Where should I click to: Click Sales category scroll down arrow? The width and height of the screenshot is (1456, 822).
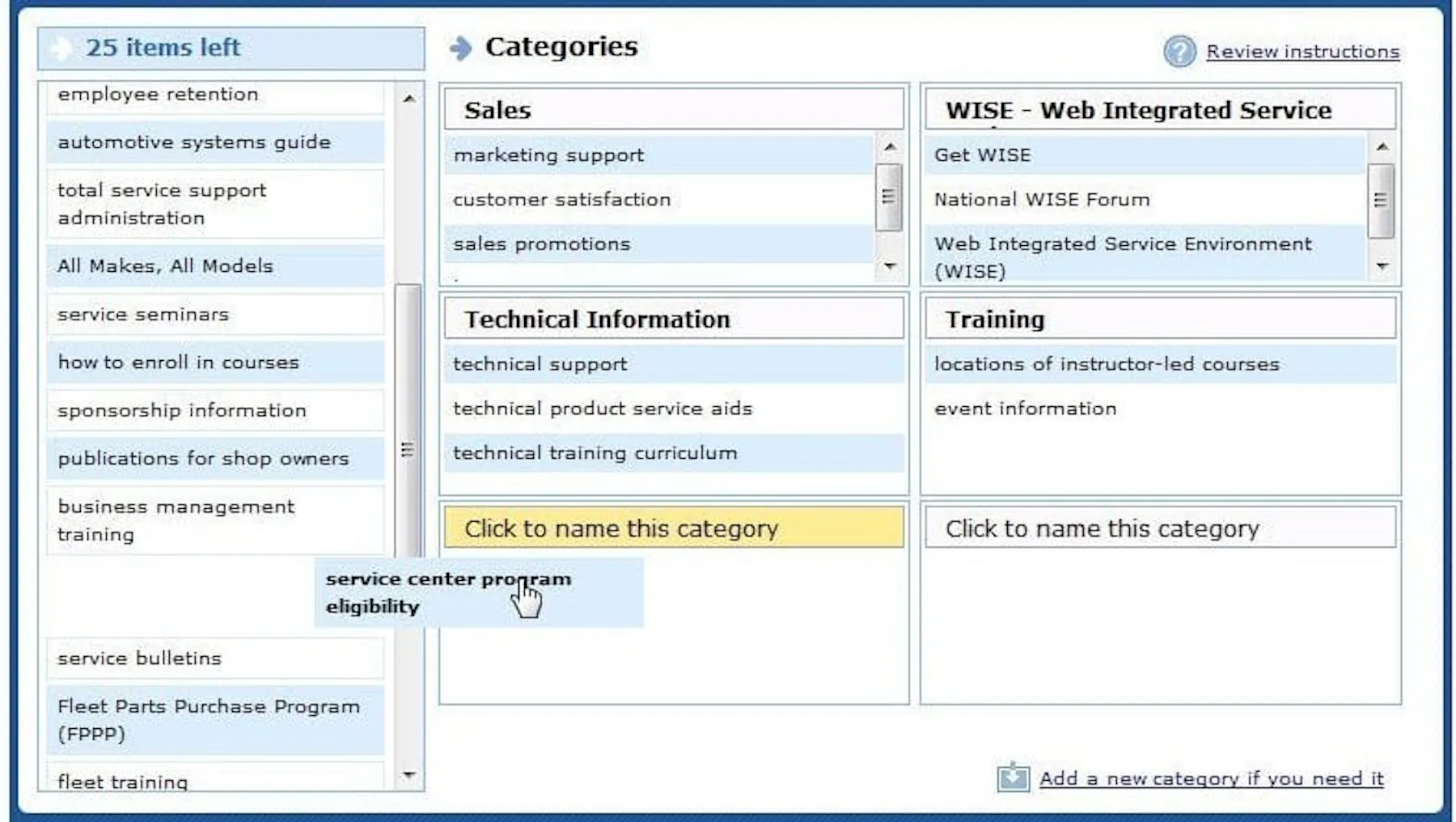point(890,266)
